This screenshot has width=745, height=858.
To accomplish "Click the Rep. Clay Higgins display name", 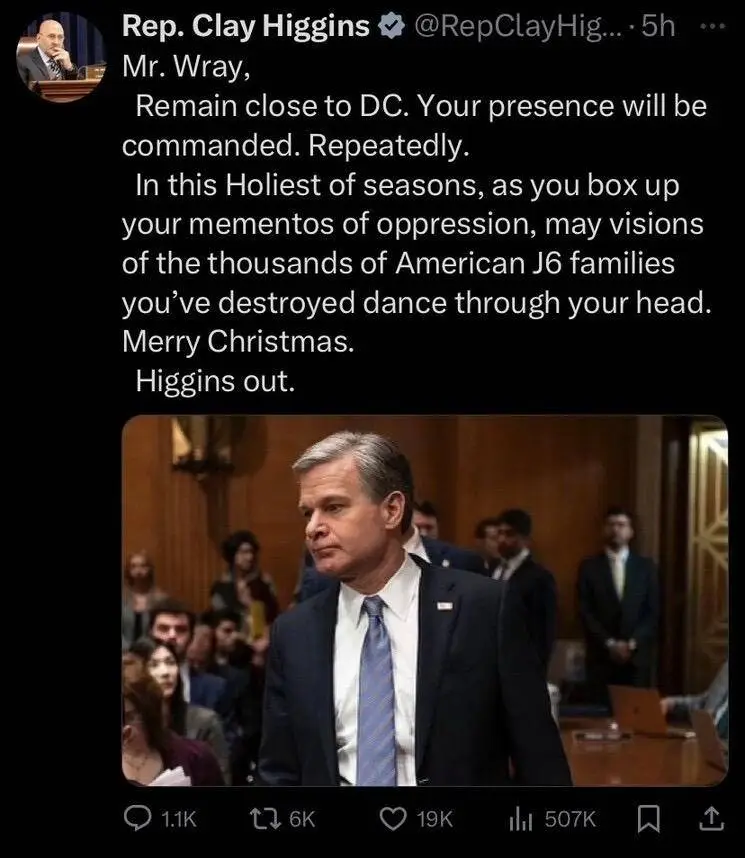I will point(246,26).
